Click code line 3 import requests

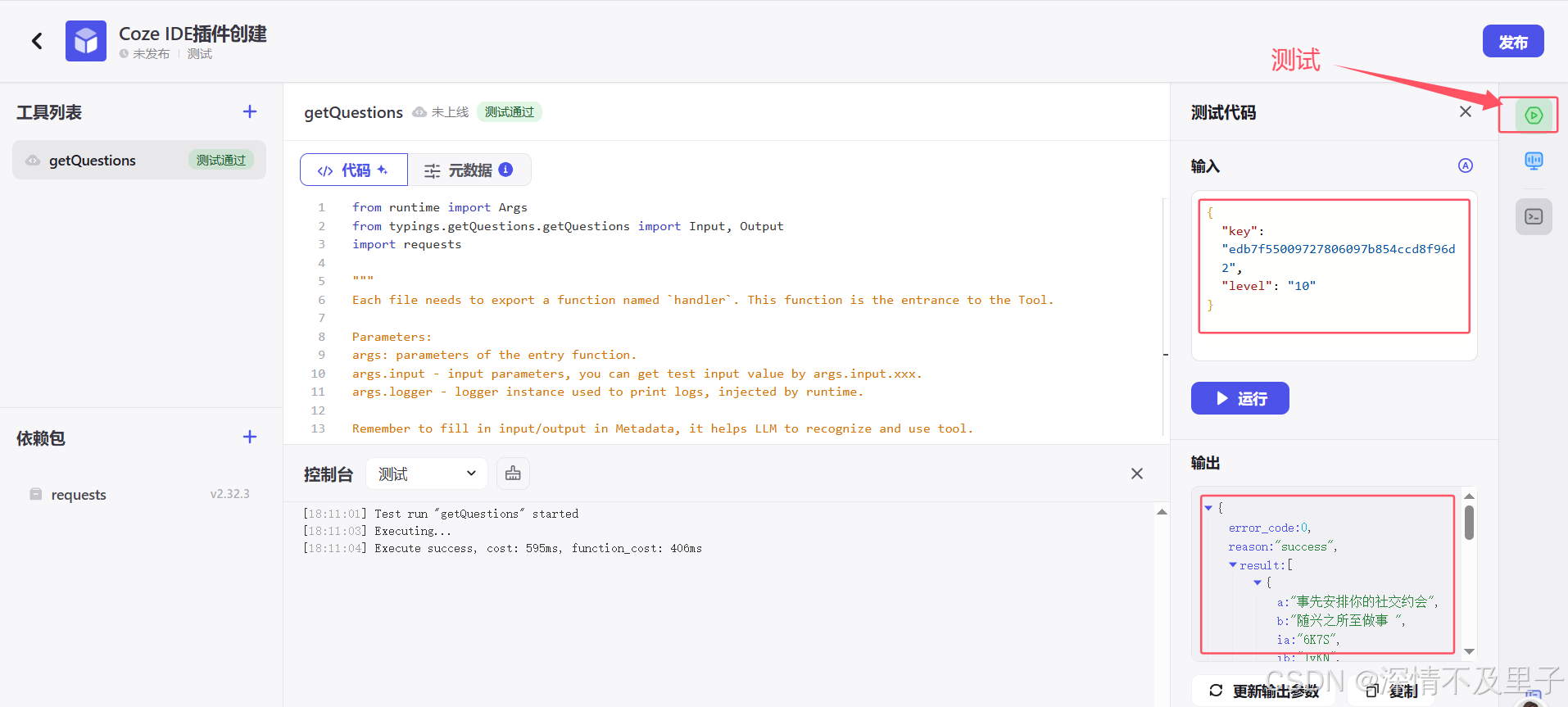(x=406, y=244)
